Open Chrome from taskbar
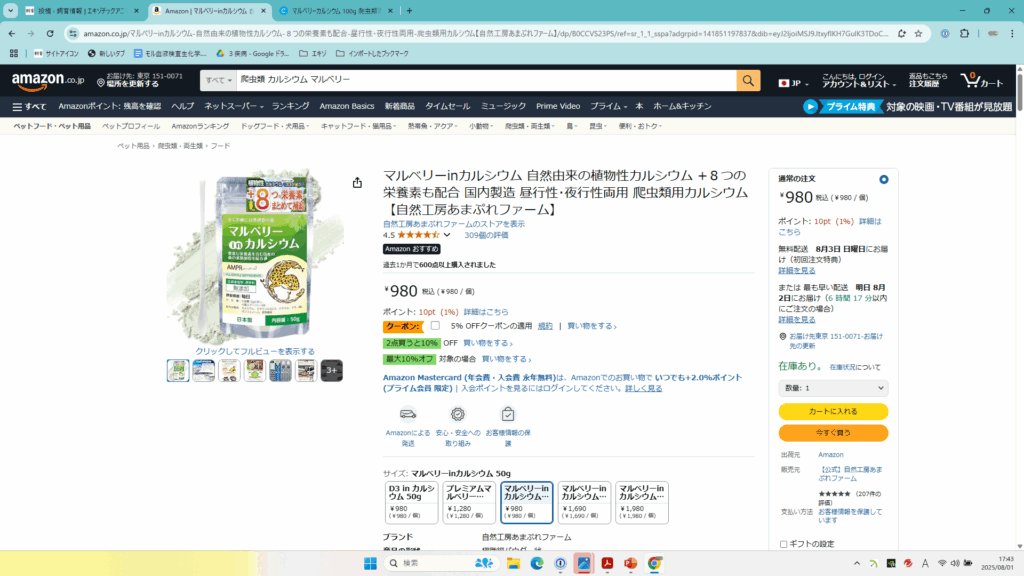 point(654,564)
